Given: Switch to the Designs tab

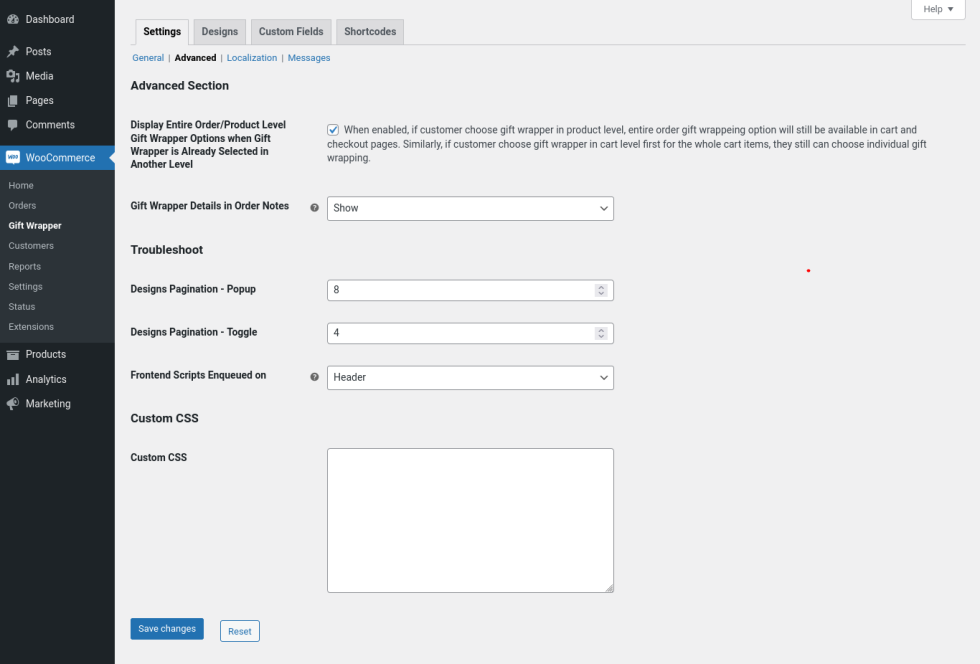Looking at the screenshot, I should 220,32.
